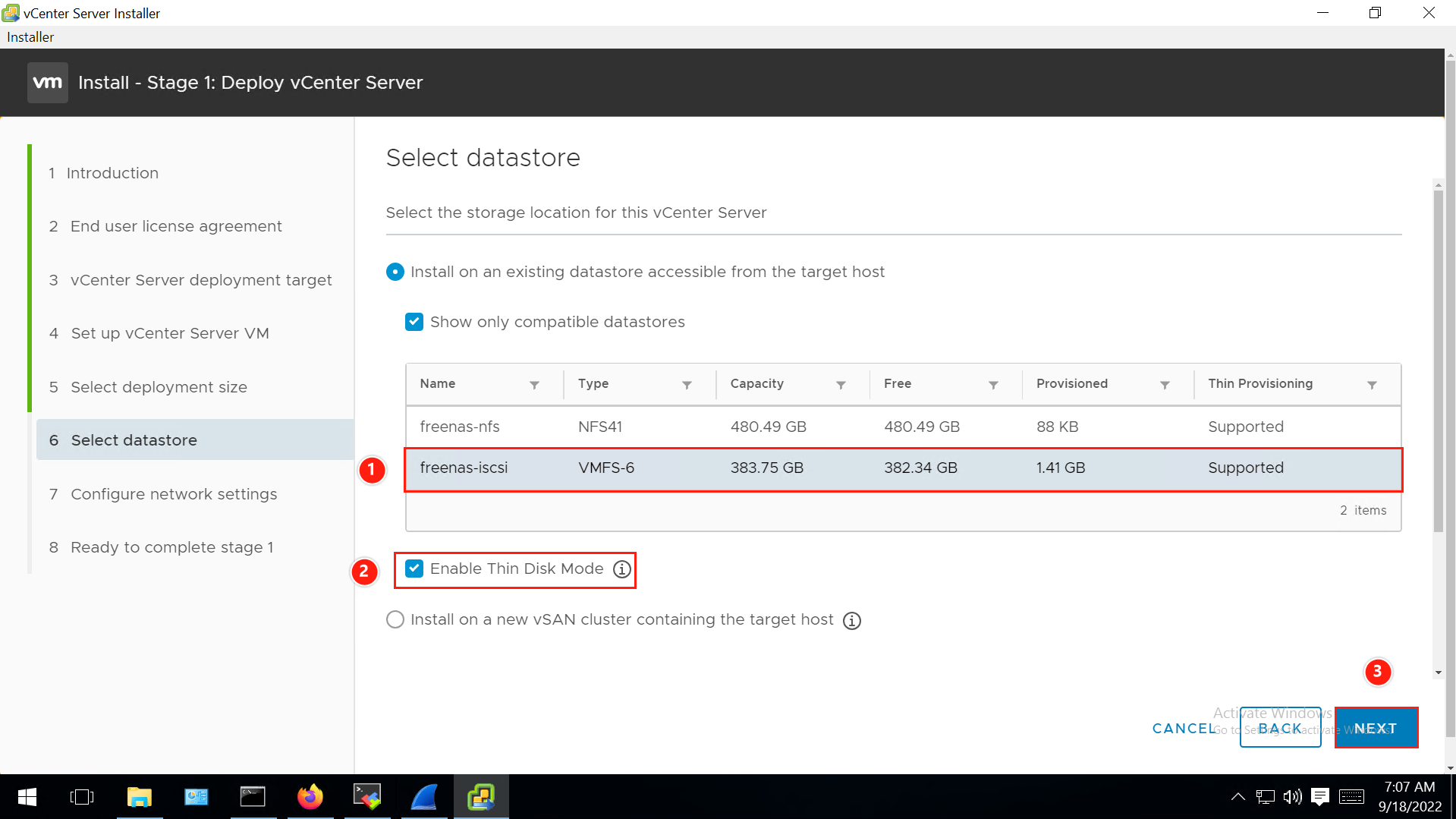Select the vCenter Server Installer taskbar icon
Screen dimensions: 1456x819
481,797
